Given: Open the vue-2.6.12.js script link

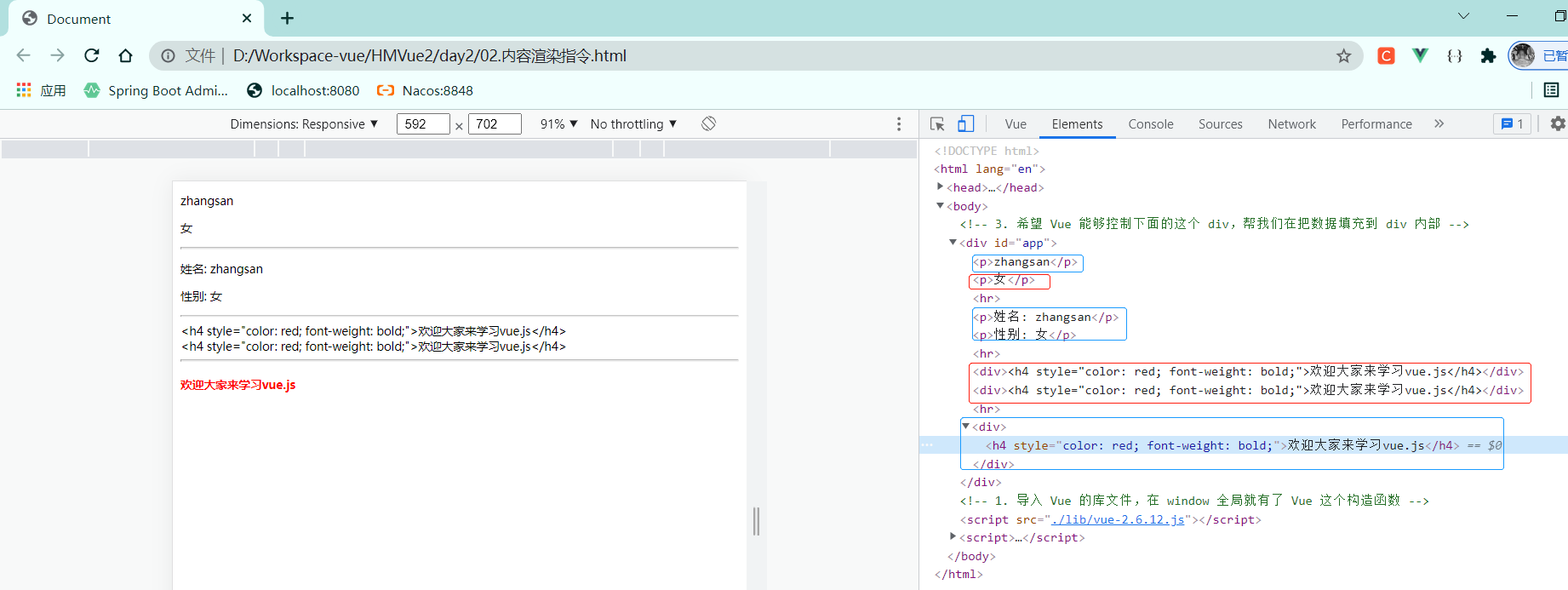Looking at the screenshot, I should point(1118,519).
